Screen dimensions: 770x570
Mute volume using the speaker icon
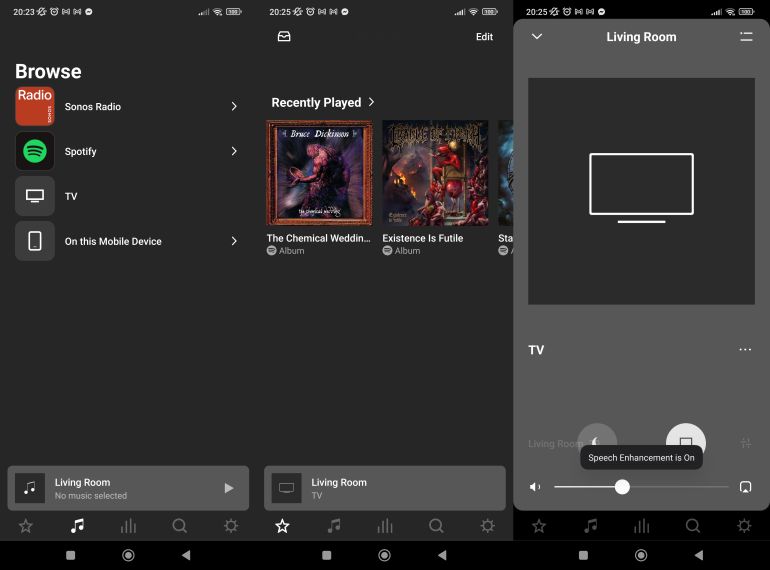[x=535, y=487]
